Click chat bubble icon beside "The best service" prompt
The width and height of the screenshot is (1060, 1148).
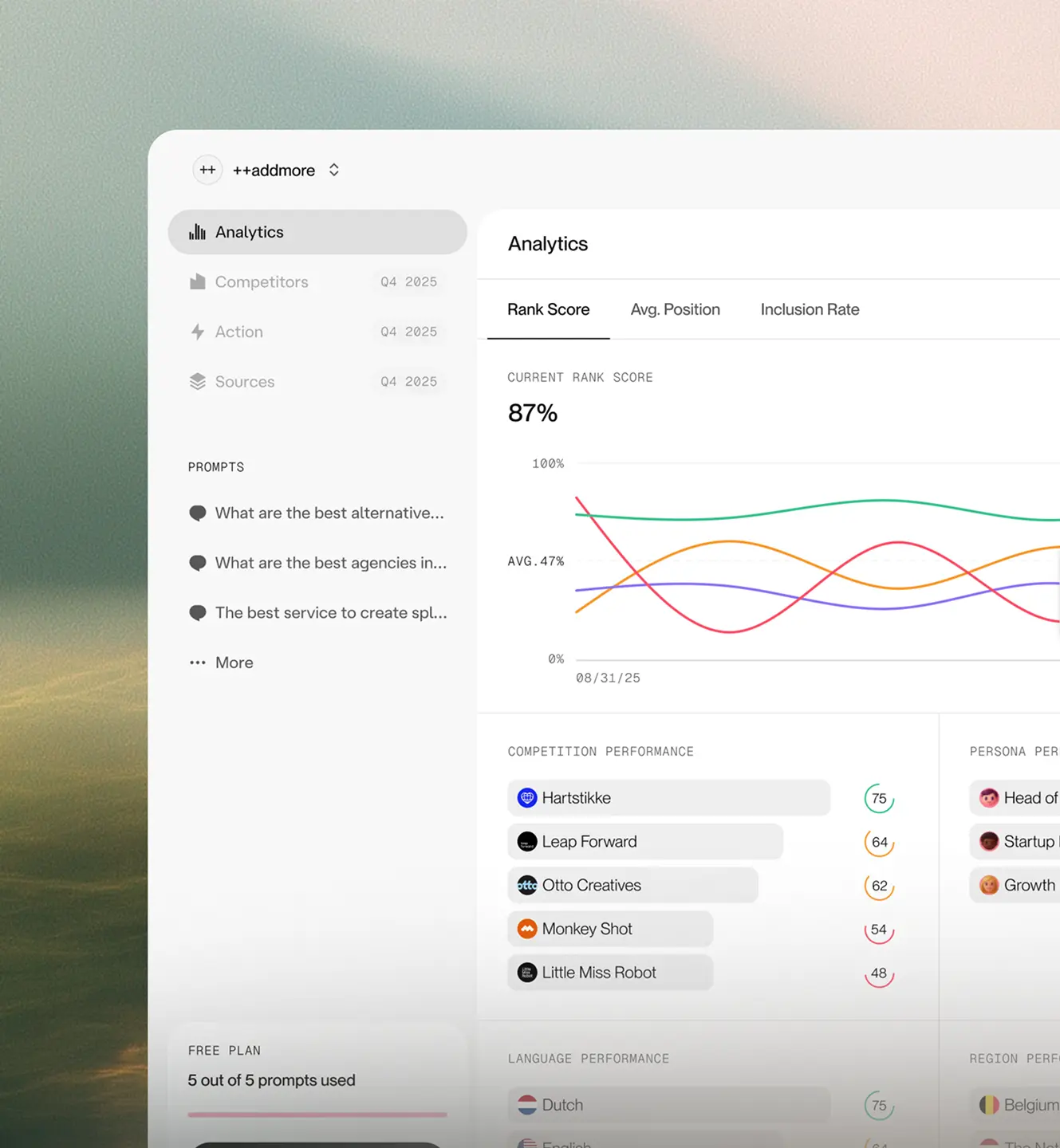(198, 613)
